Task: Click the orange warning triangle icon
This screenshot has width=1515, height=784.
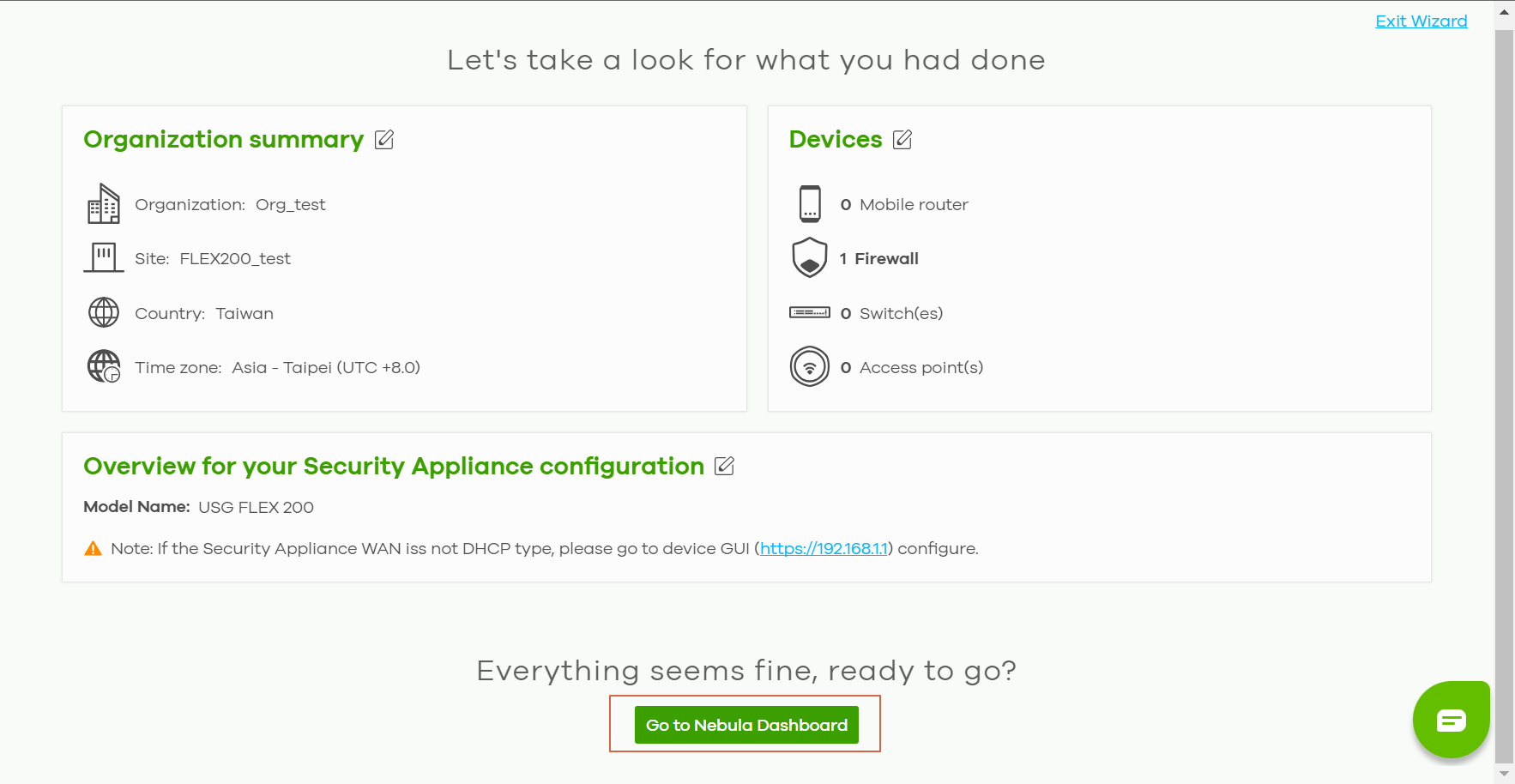Action: 93,548
